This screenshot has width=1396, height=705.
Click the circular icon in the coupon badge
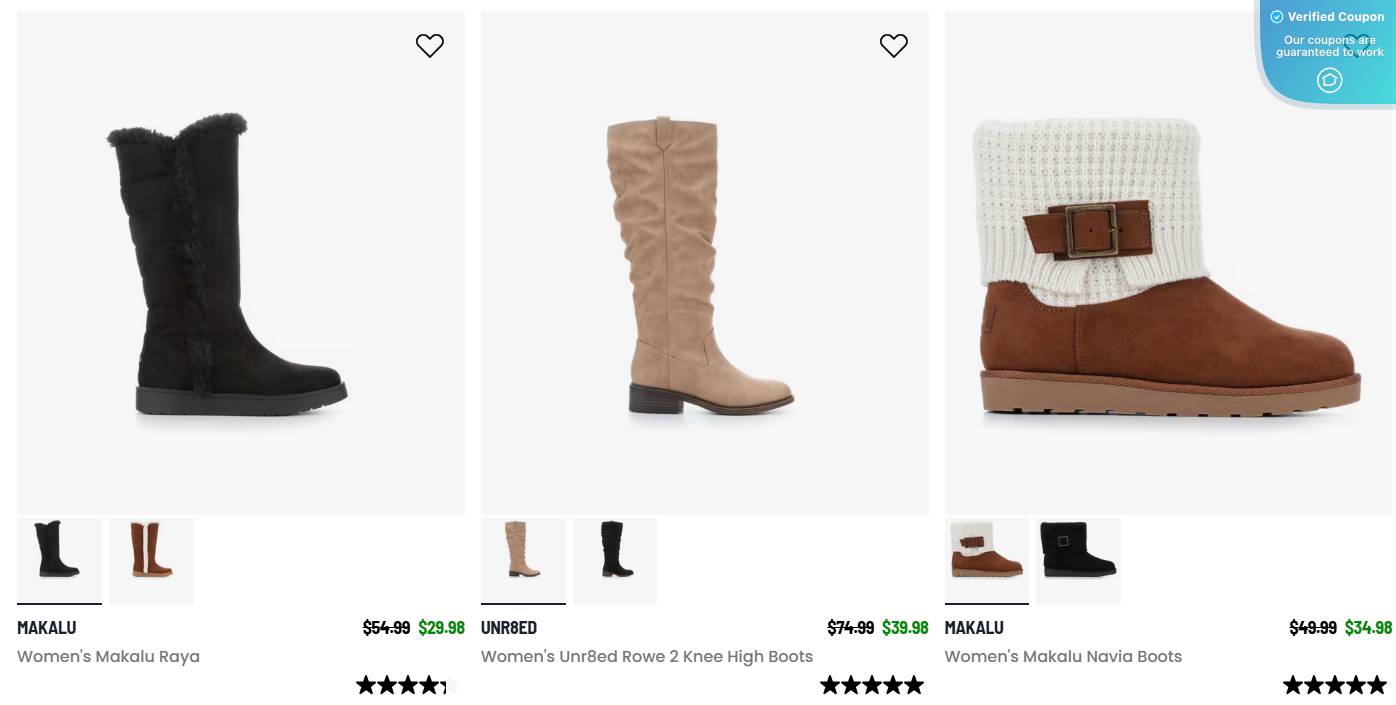pyautogui.click(x=1329, y=80)
